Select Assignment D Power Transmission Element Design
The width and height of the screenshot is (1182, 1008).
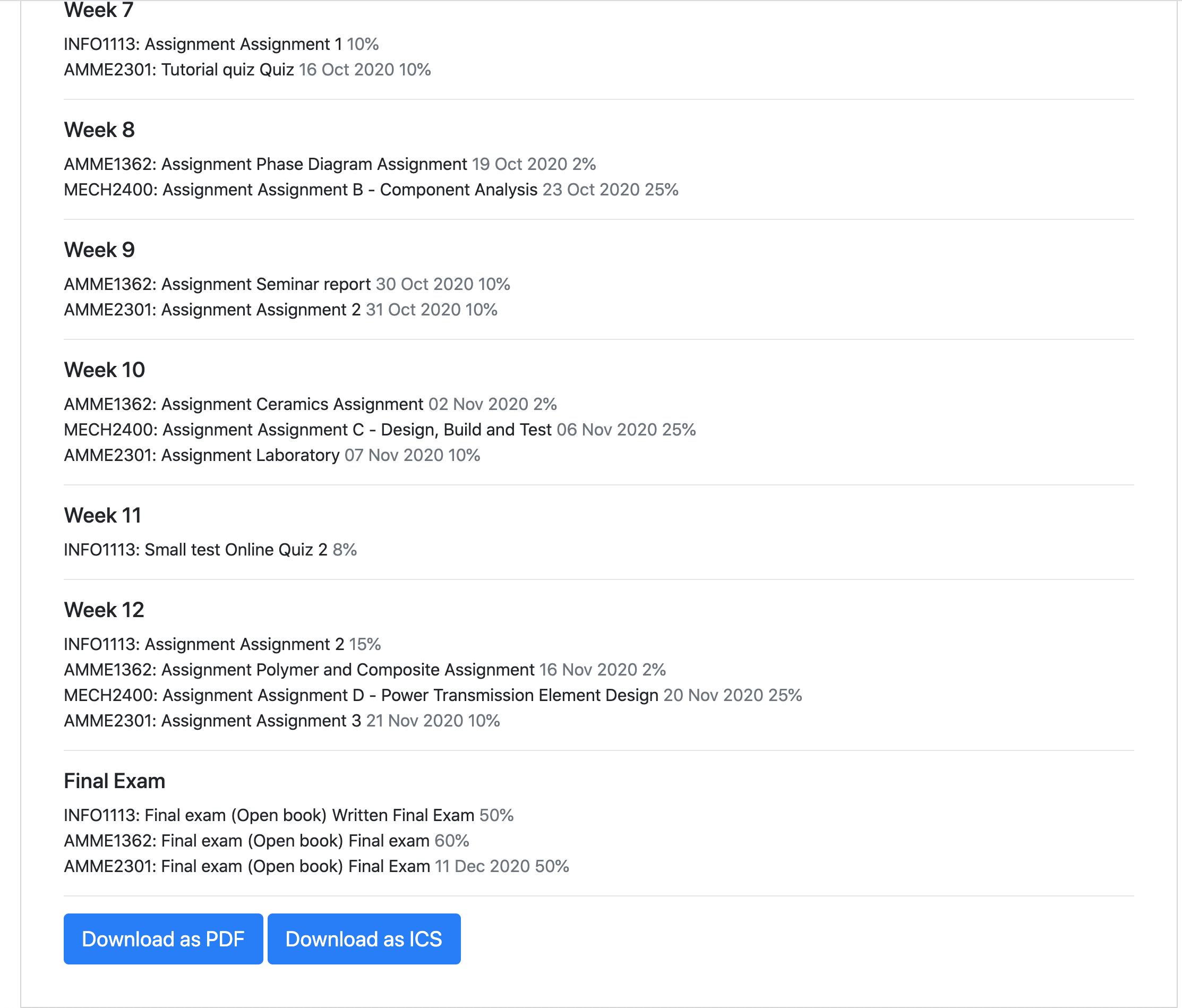click(x=432, y=695)
